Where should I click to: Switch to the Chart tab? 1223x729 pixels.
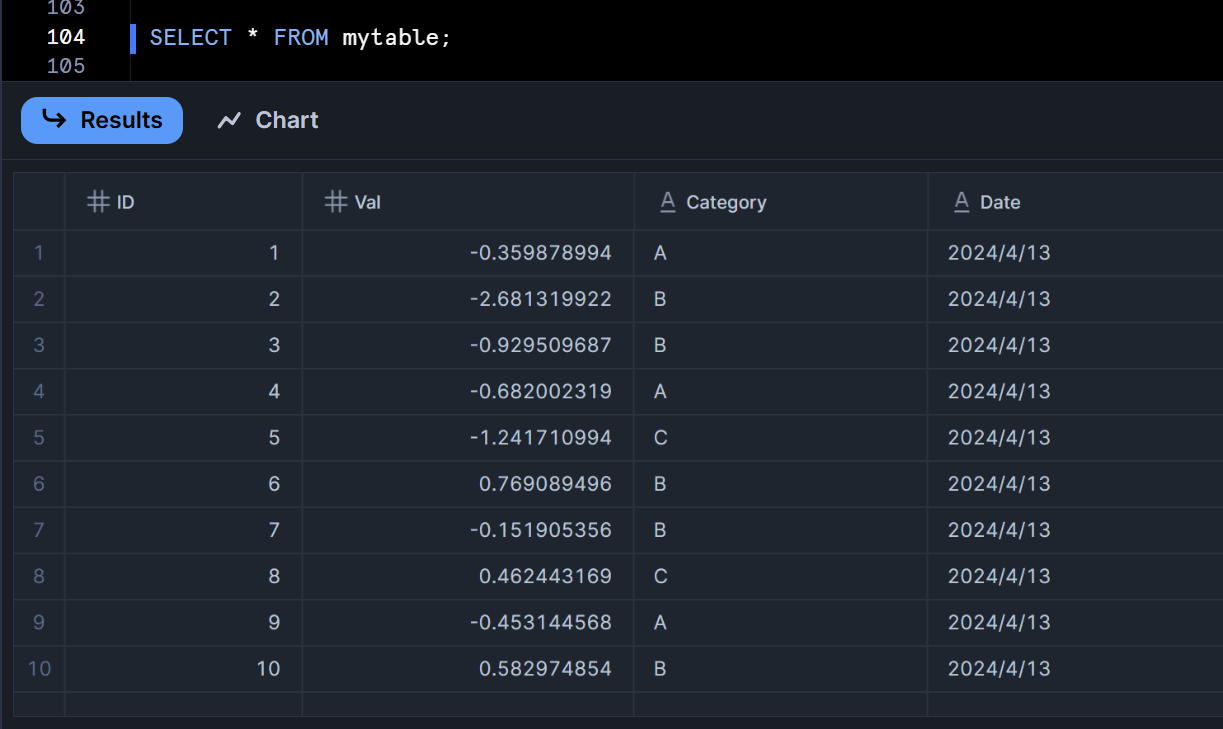(x=268, y=120)
